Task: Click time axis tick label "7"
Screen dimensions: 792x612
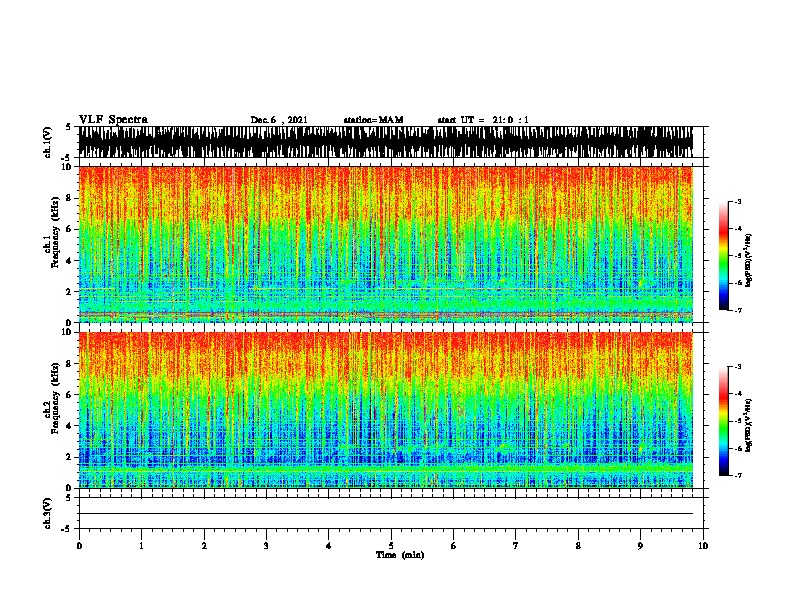Action: (516, 546)
